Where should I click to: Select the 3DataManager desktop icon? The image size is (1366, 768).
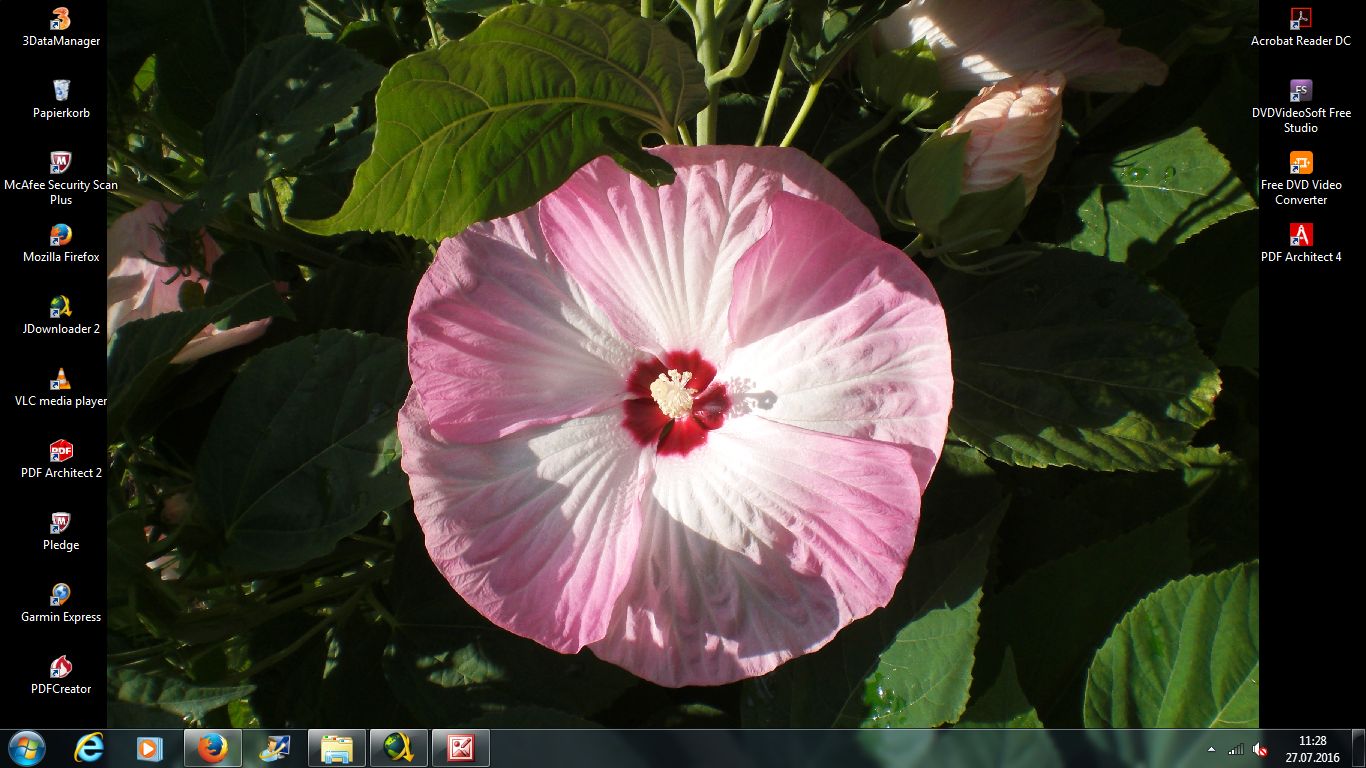61,20
